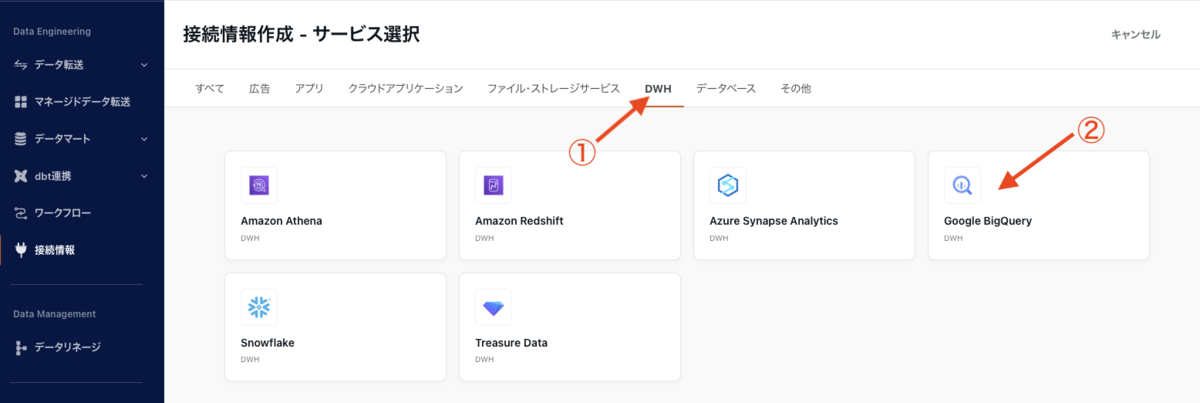Viewport: 1200px width, 403px height.
Task: Open データリネージ lineage icon in sidebar
Action: pos(21,347)
